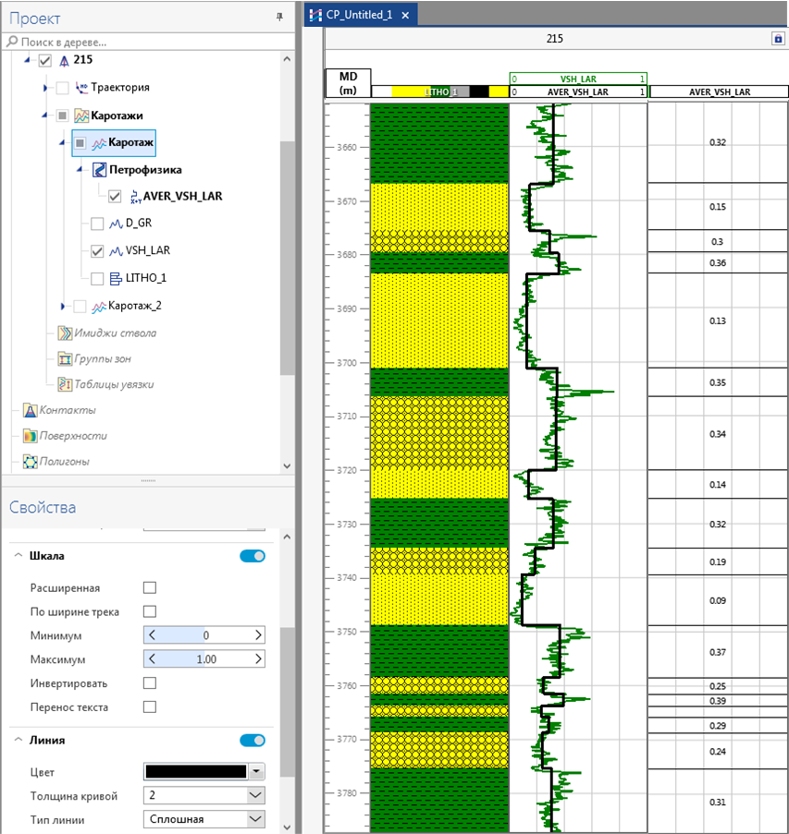Image resolution: width=789 pixels, height=834 pixels.
Task: Collapse the Линия properties section
Action: (18, 740)
